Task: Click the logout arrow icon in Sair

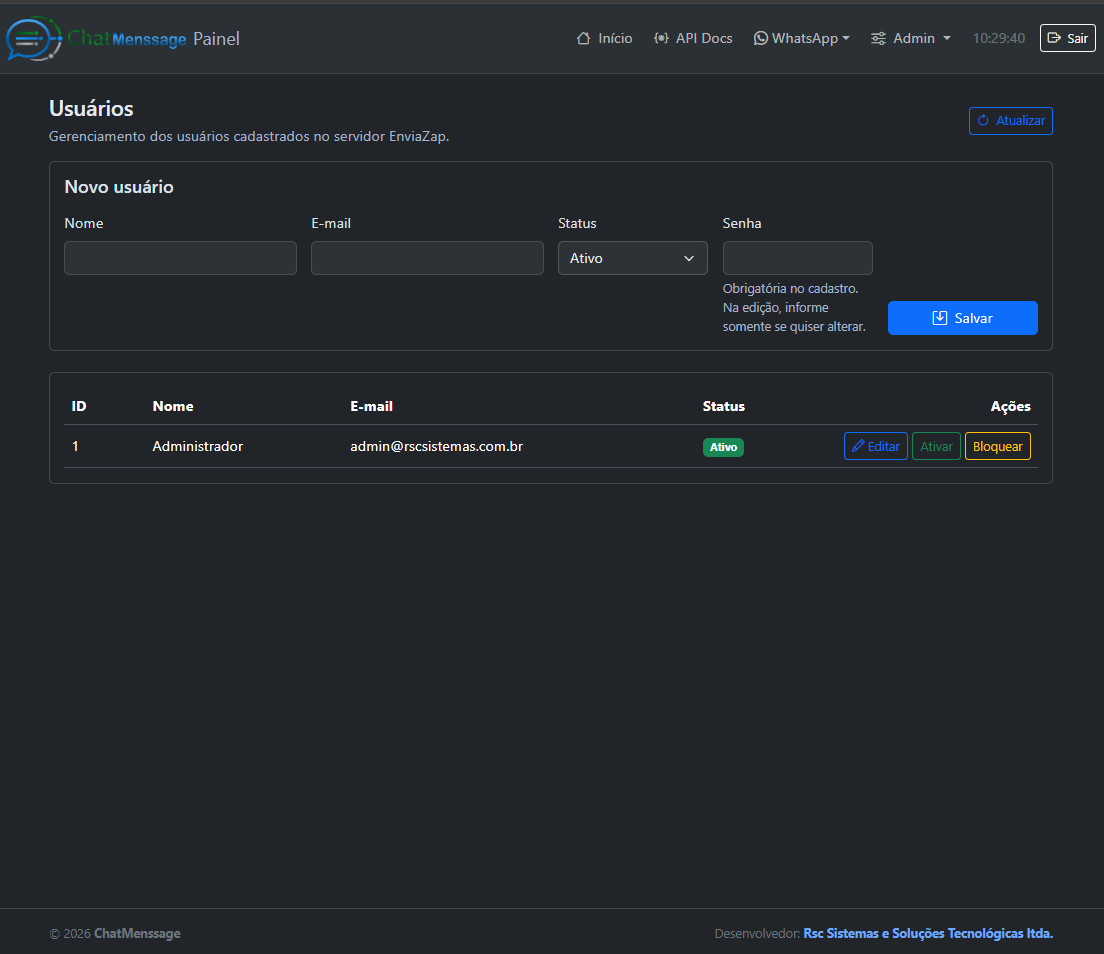Action: click(x=1054, y=38)
